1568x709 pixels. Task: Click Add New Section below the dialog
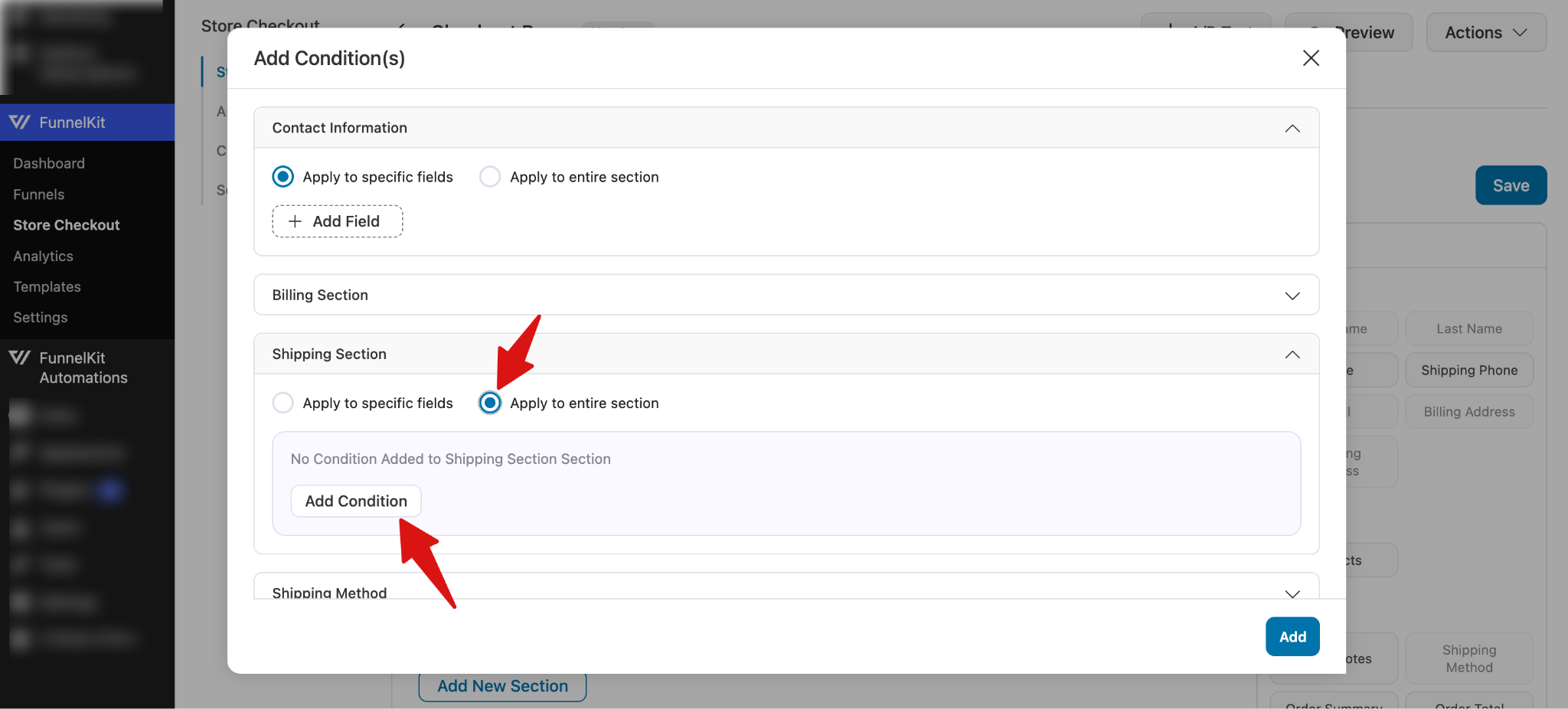[501, 685]
